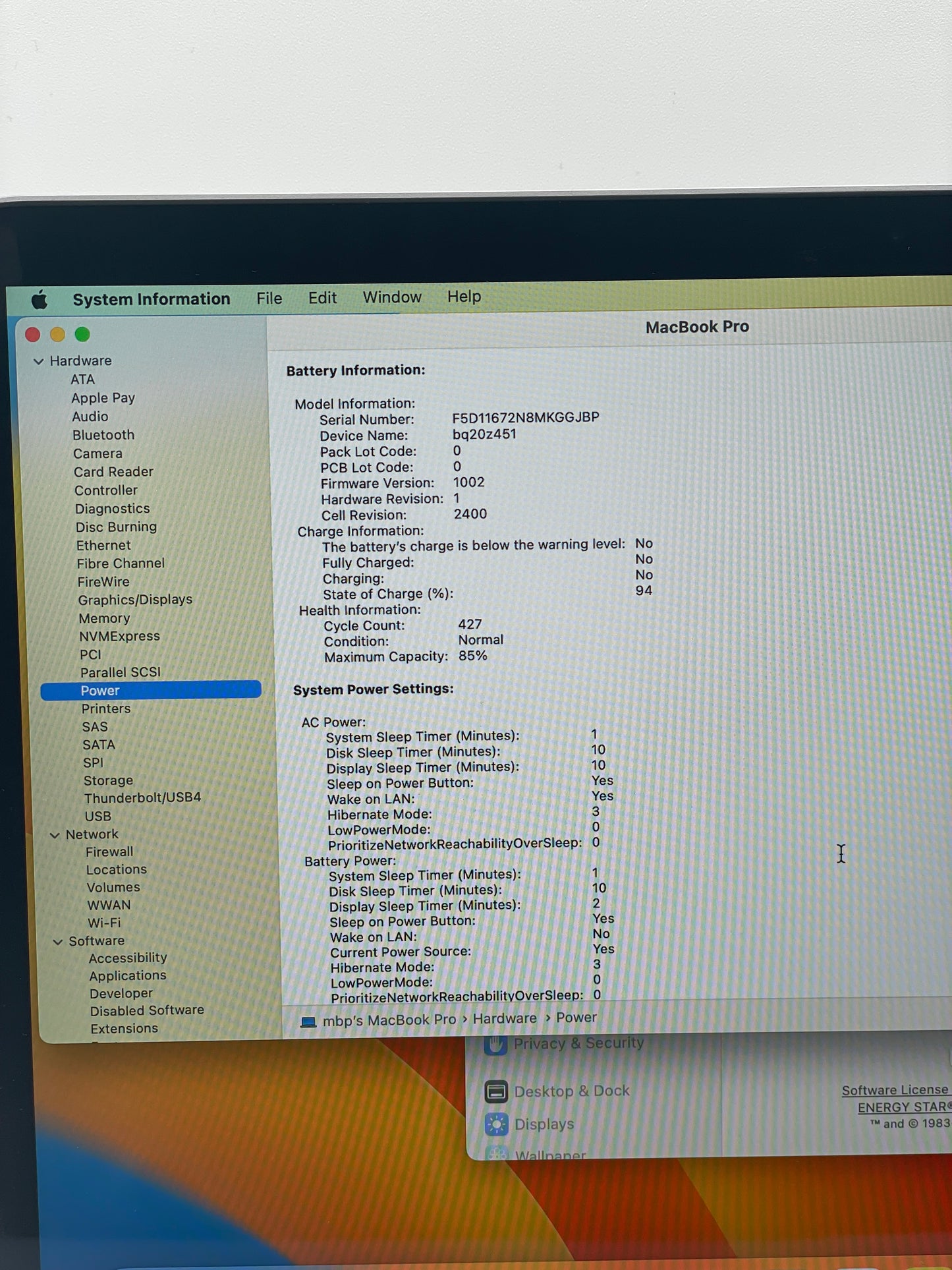The image size is (952, 1270).
Task: Open the Apple menu icon
Action: point(39,301)
